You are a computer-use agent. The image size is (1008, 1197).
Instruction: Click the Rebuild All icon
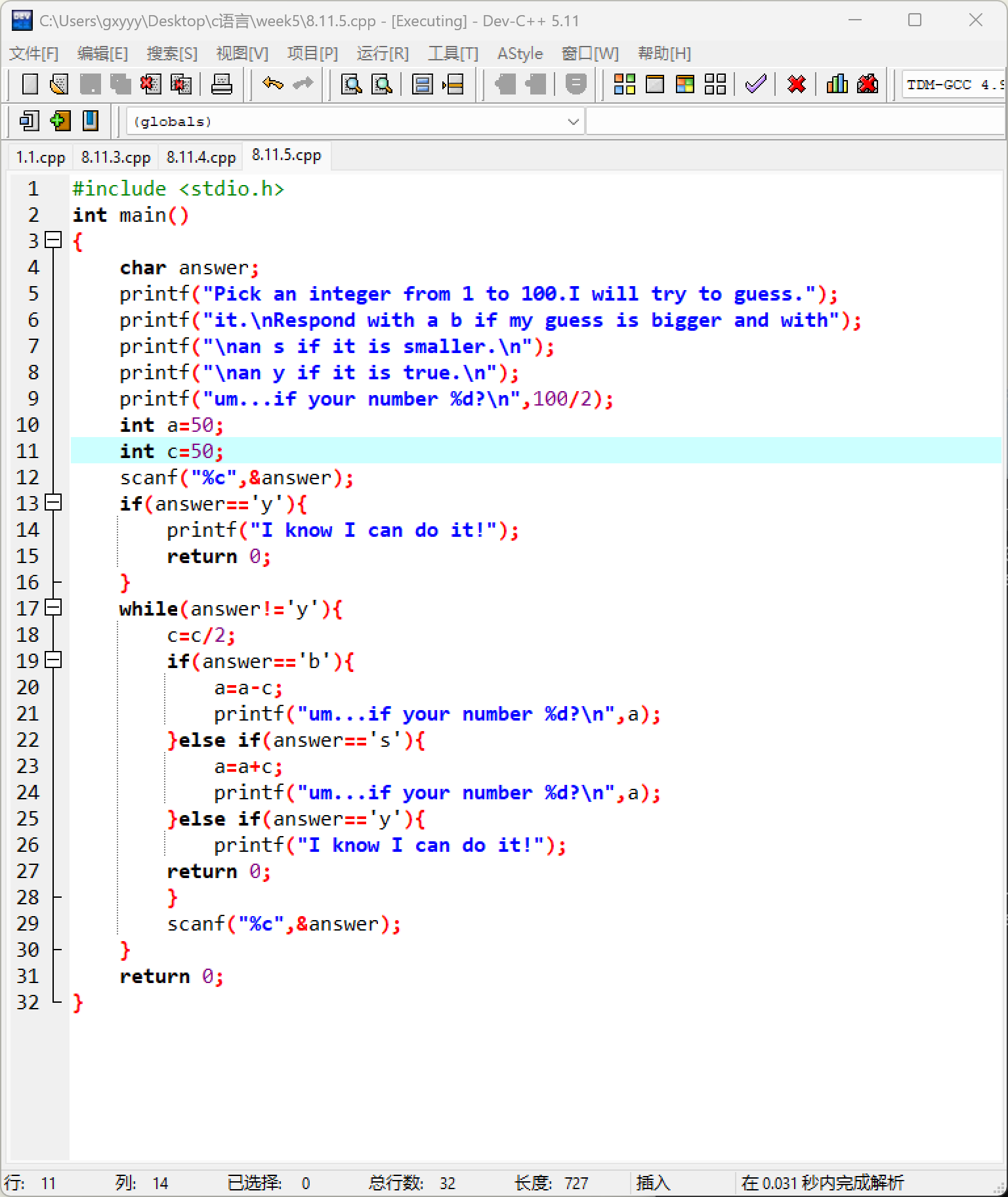[x=715, y=84]
